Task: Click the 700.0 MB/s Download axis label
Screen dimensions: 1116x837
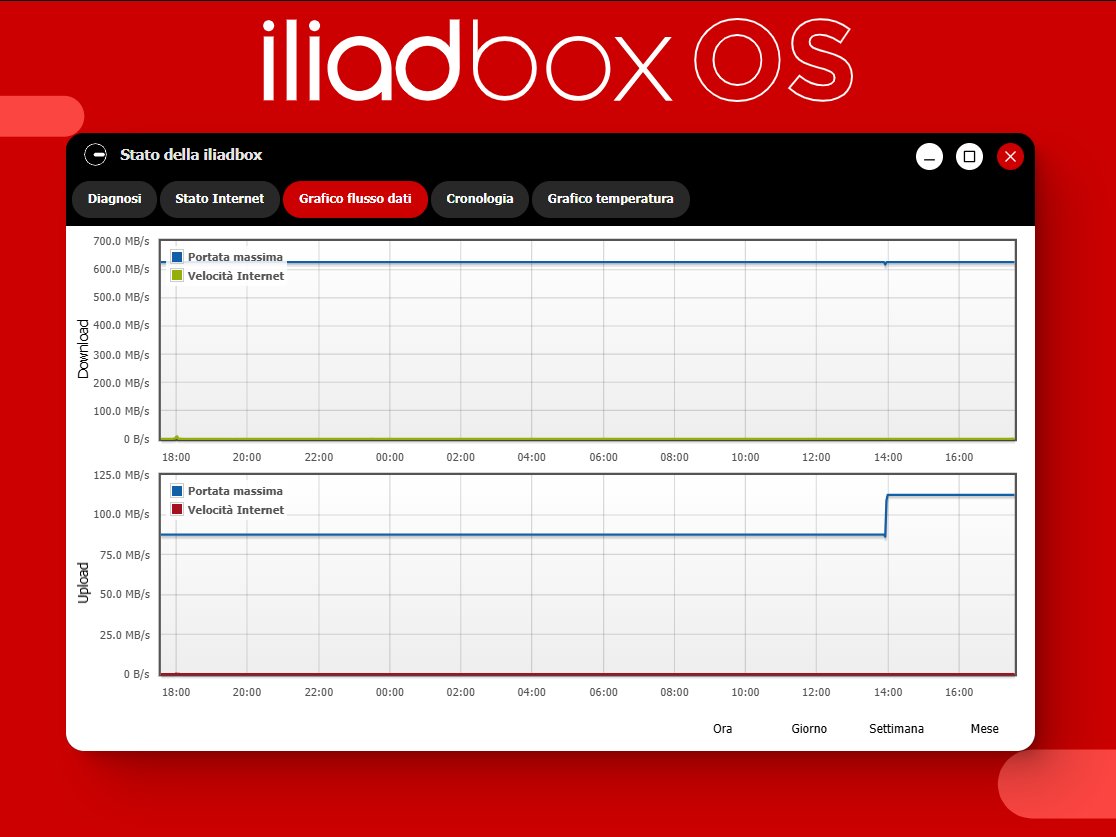Action: tap(121, 241)
